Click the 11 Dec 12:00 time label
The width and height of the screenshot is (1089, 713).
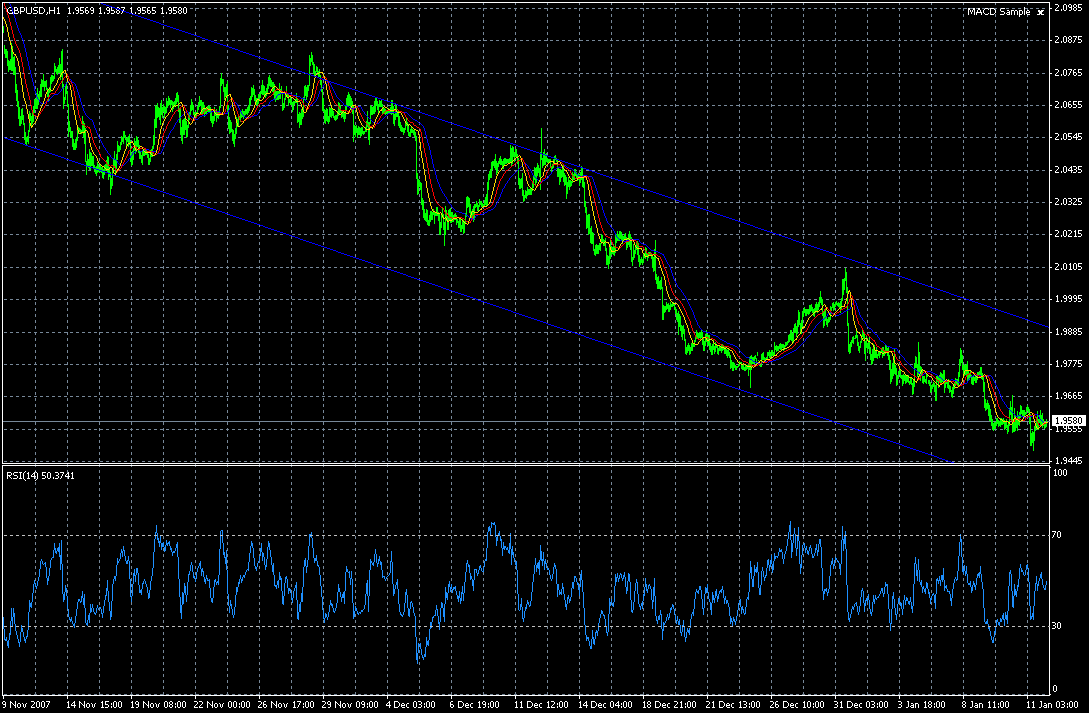click(542, 705)
